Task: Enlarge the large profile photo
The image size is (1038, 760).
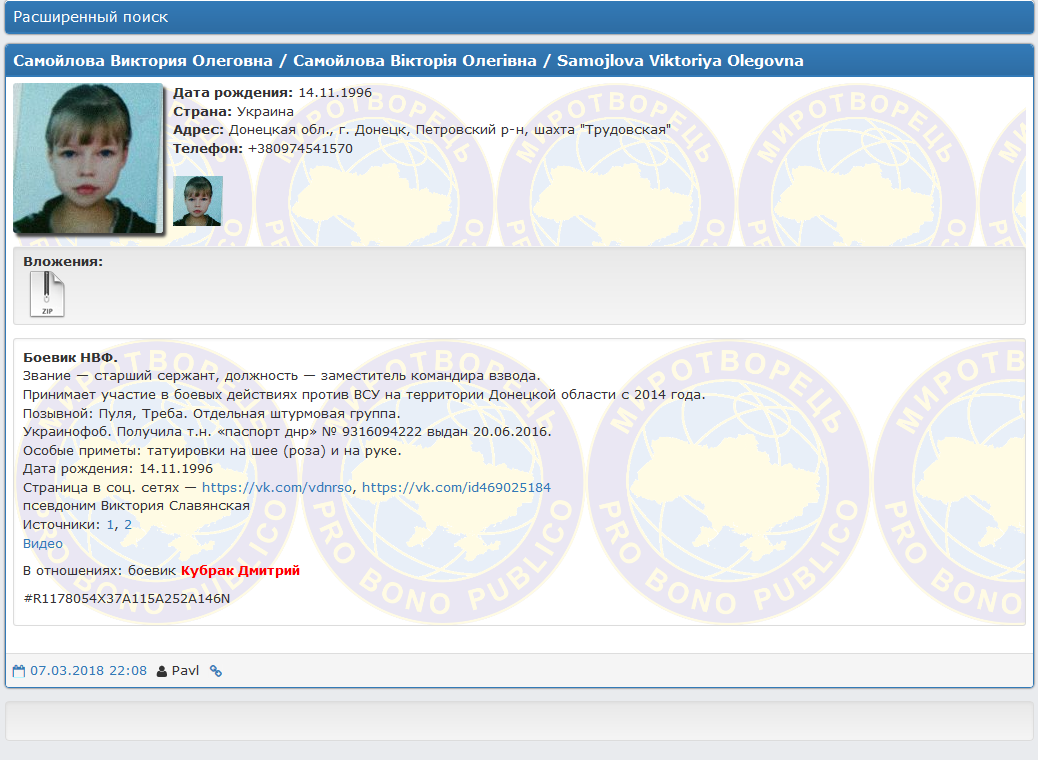Action: click(88, 158)
